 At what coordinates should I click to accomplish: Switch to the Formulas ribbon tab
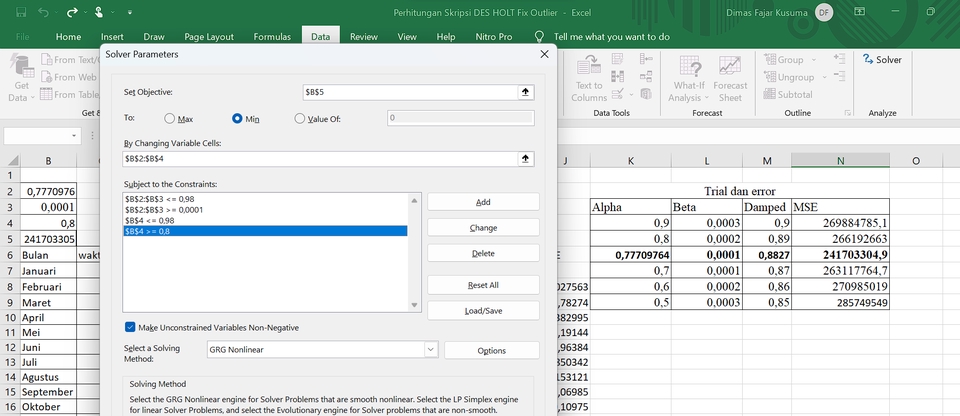(272, 36)
